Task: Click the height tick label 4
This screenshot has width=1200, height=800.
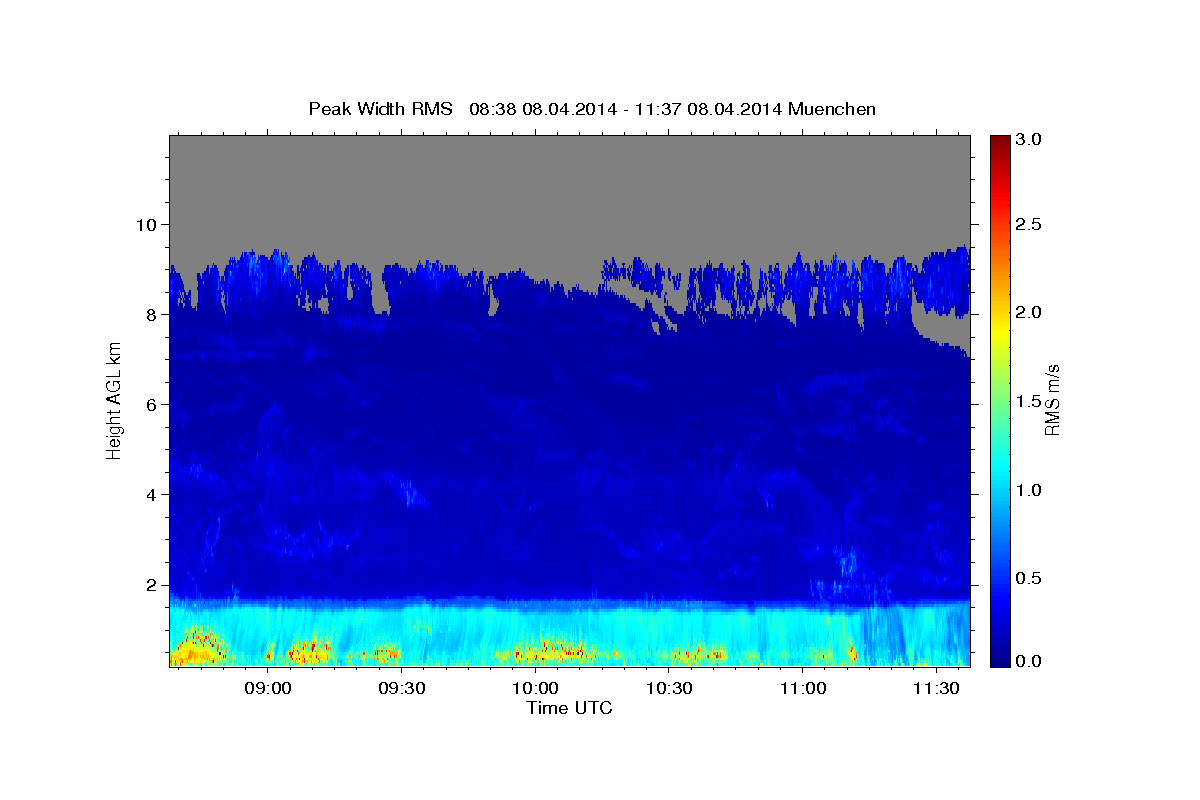Action: [152, 495]
